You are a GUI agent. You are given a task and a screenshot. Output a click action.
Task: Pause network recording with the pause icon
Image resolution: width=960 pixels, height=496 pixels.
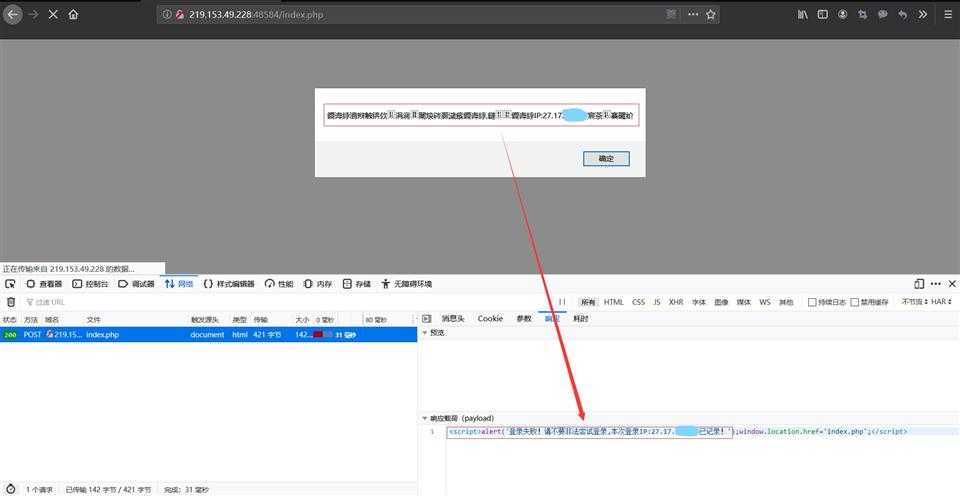pyautogui.click(x=561, y=302)
